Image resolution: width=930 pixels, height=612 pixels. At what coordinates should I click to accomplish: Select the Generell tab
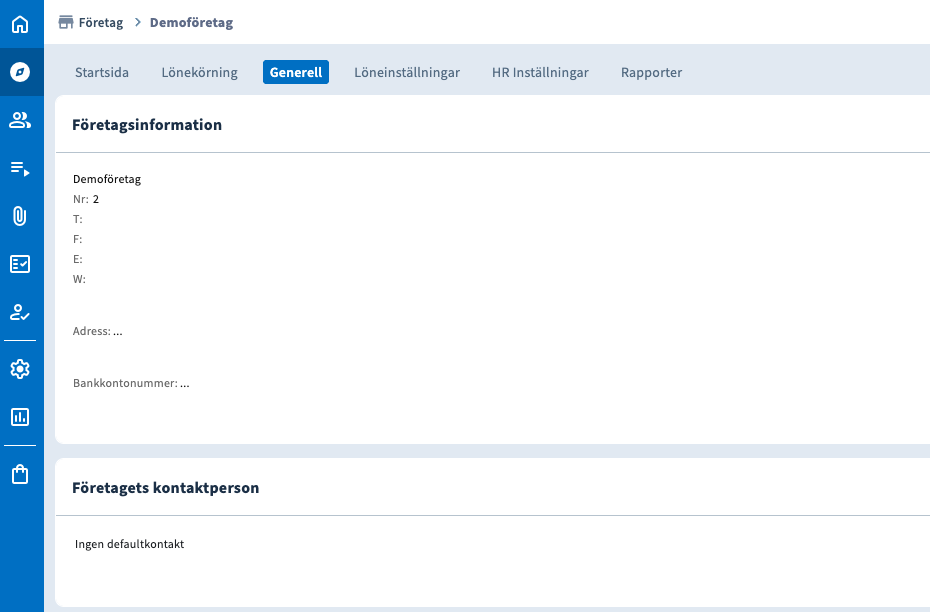[296, 72]
